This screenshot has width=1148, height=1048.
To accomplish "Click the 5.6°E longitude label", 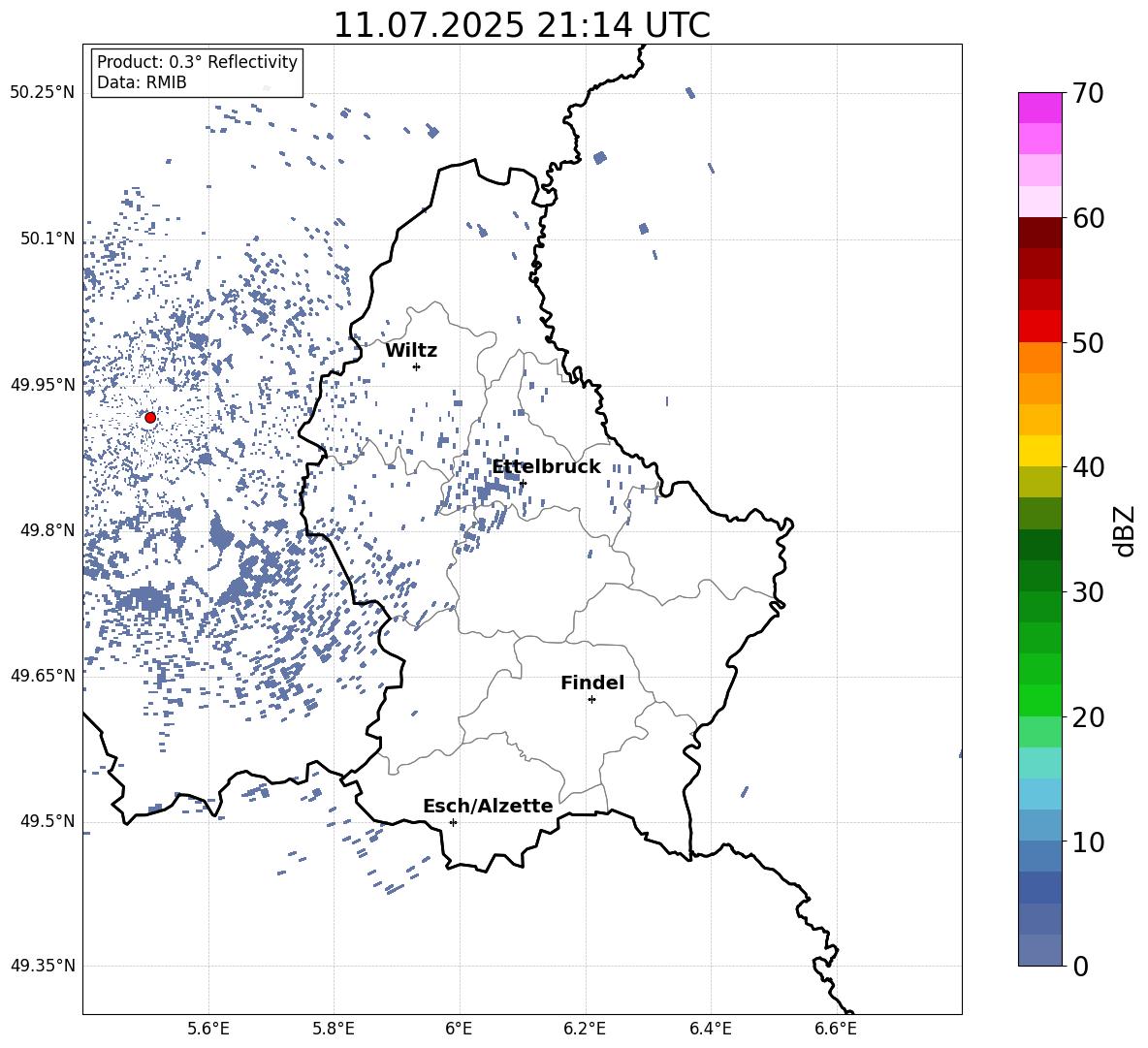I will [208, 1029].
